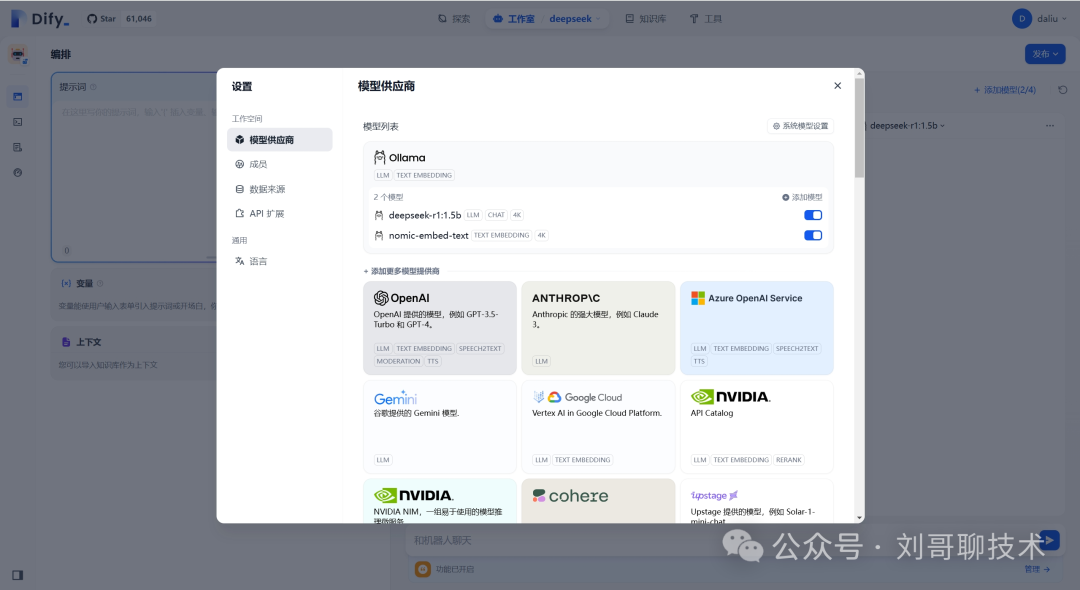Select the Gemini provider card
The width and height of the screenshot is (1080, 590).
click(x=439, y=427)
